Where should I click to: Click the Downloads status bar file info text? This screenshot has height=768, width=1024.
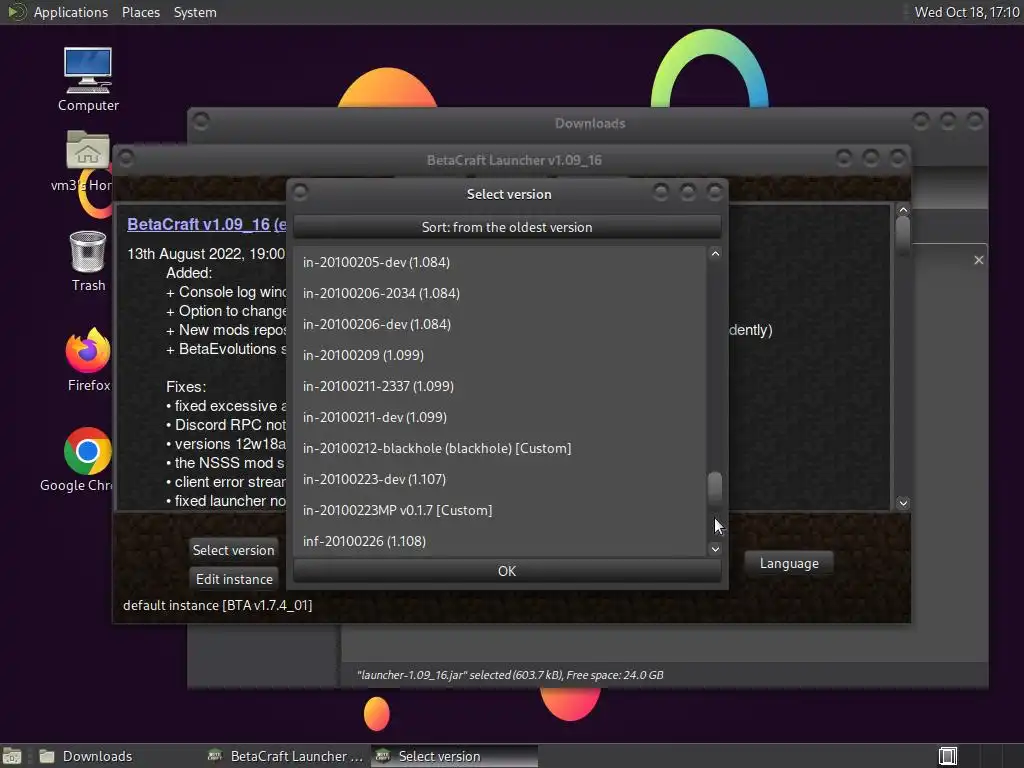[x=510, y=675]
